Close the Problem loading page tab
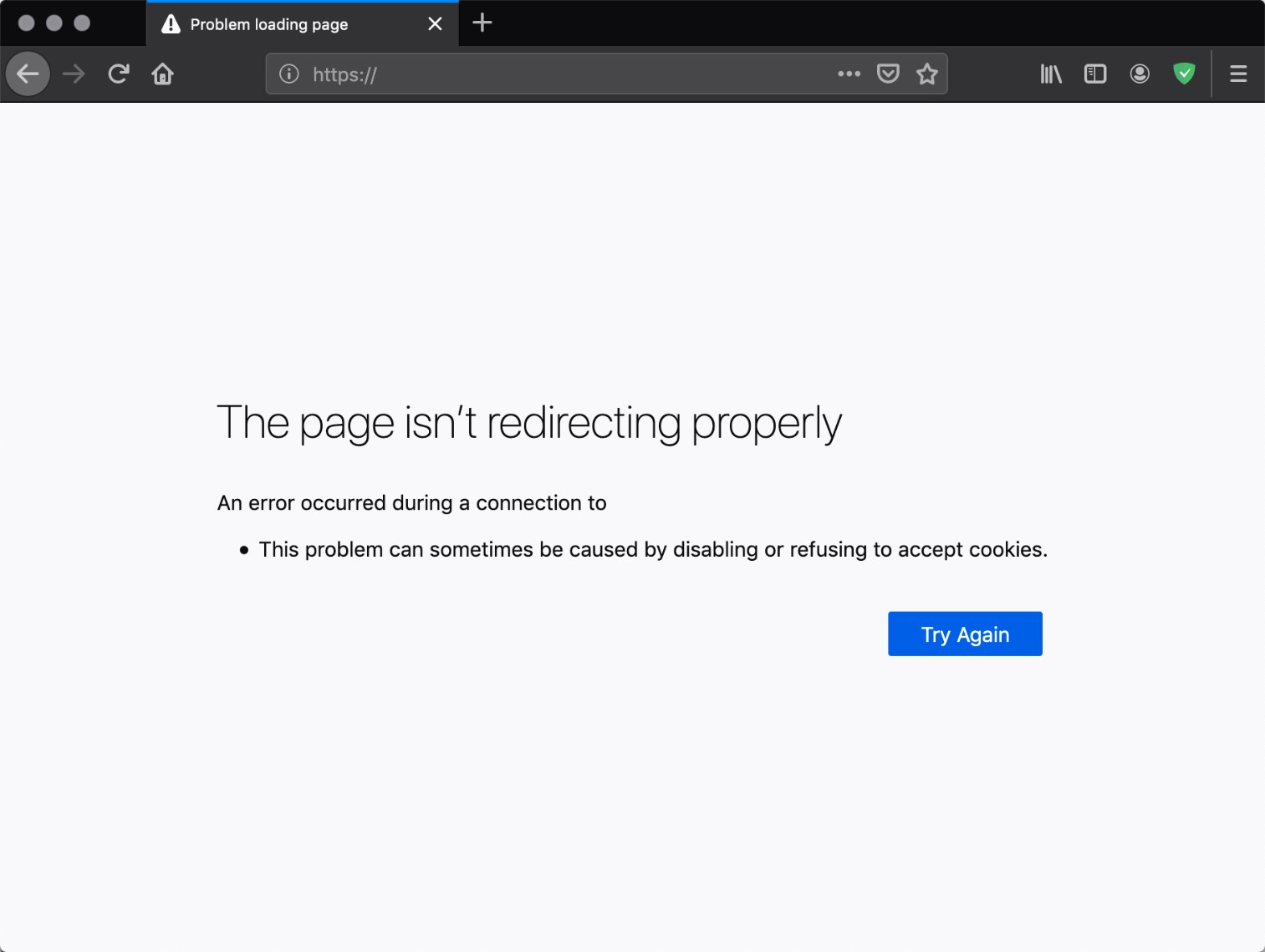Viewport: 1265px width, 952px height. tap(435, 23)
